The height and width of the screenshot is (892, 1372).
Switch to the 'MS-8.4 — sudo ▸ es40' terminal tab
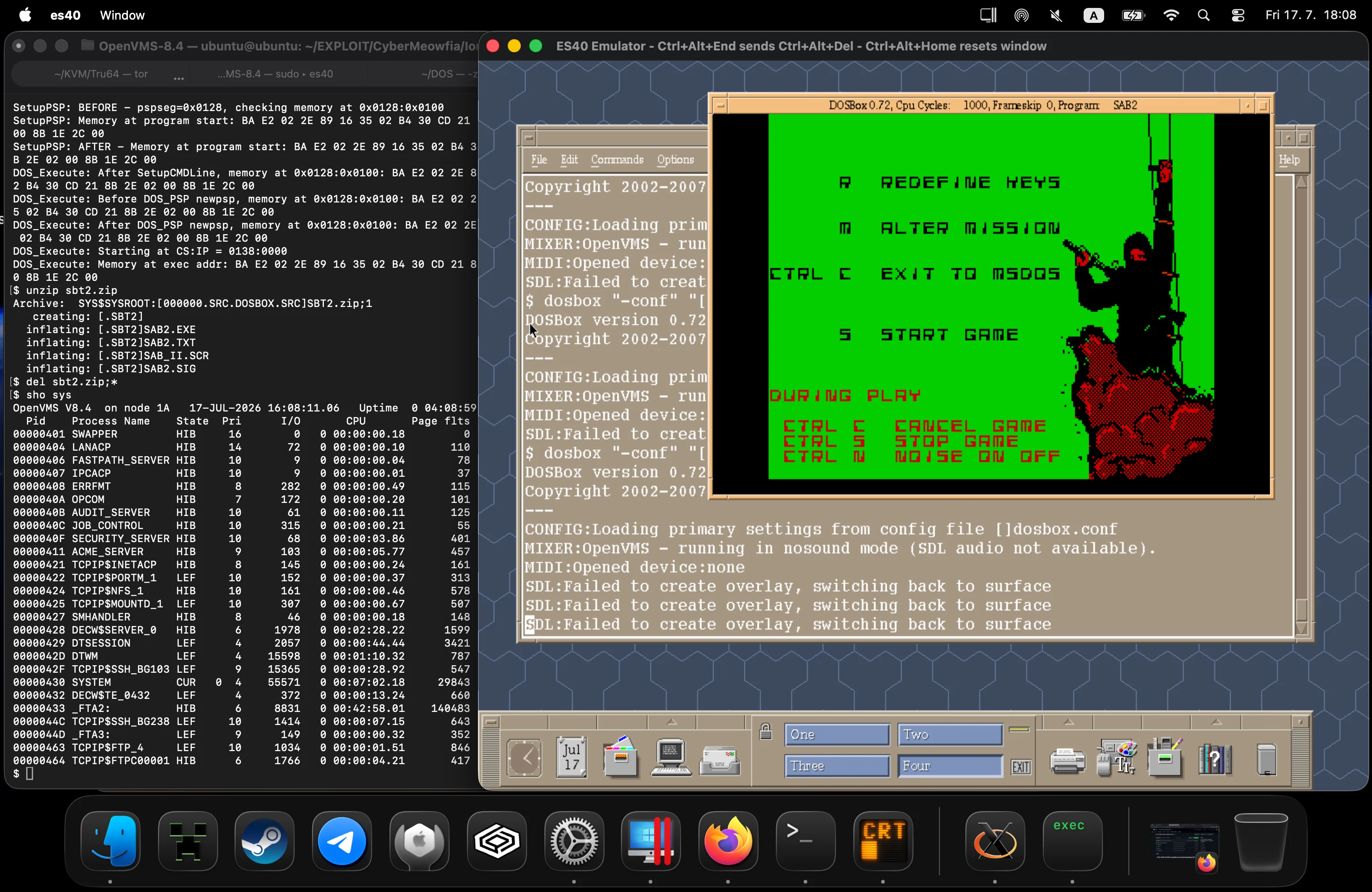275,74
